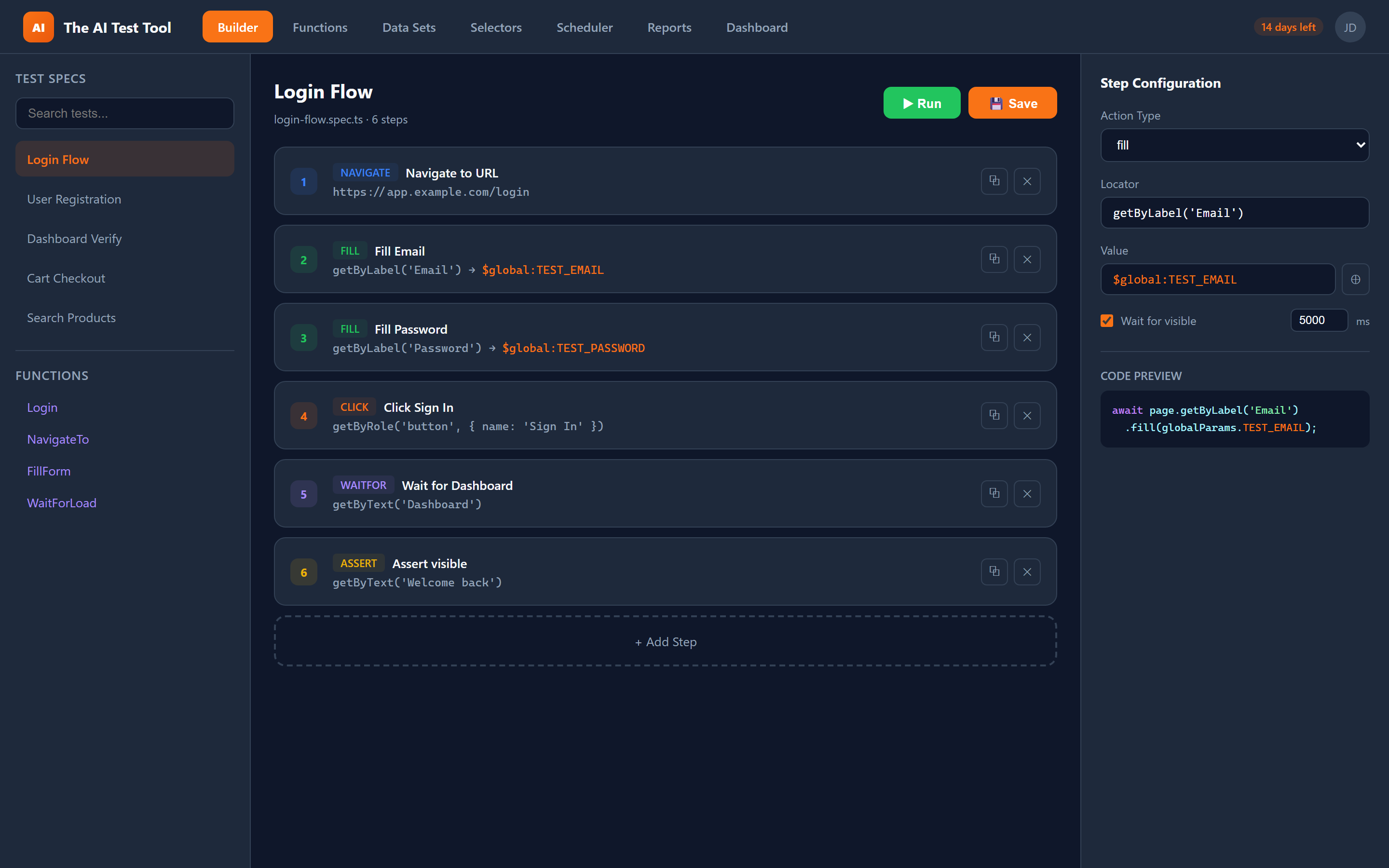
Task: Add a new step to the flow
Action: pos(665,641)
